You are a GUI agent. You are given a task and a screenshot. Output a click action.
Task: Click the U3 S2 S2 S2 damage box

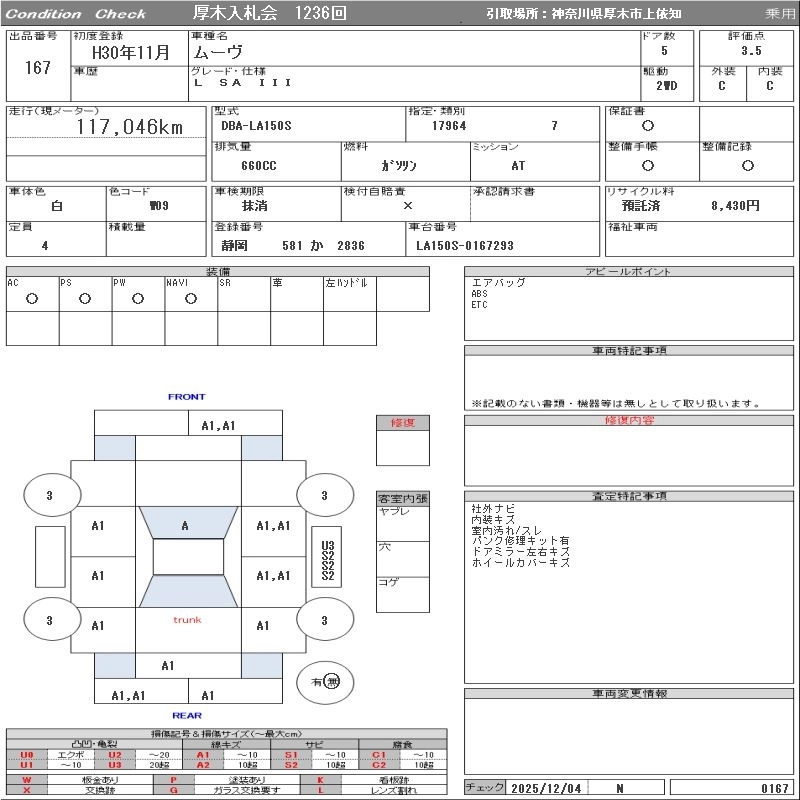(327, 561)
